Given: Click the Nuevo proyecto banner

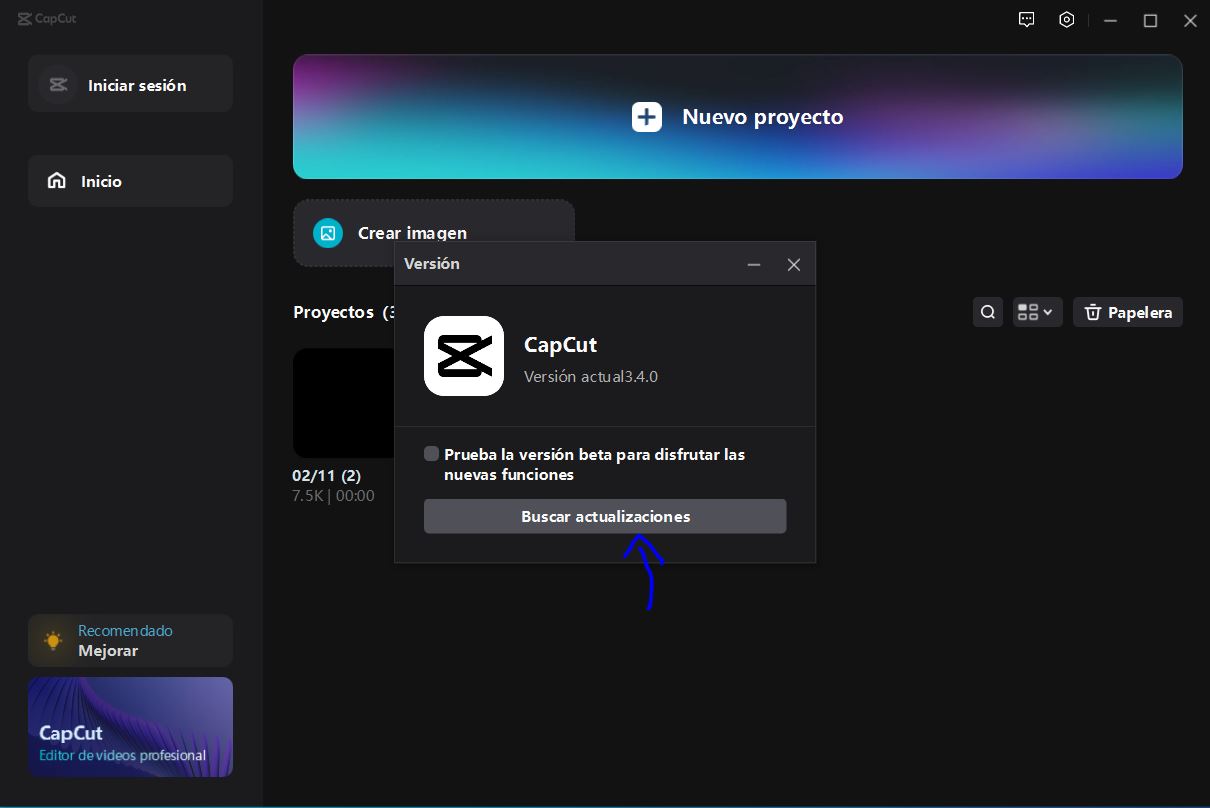Looking at the screenshot, I should (x=737, y=117).
